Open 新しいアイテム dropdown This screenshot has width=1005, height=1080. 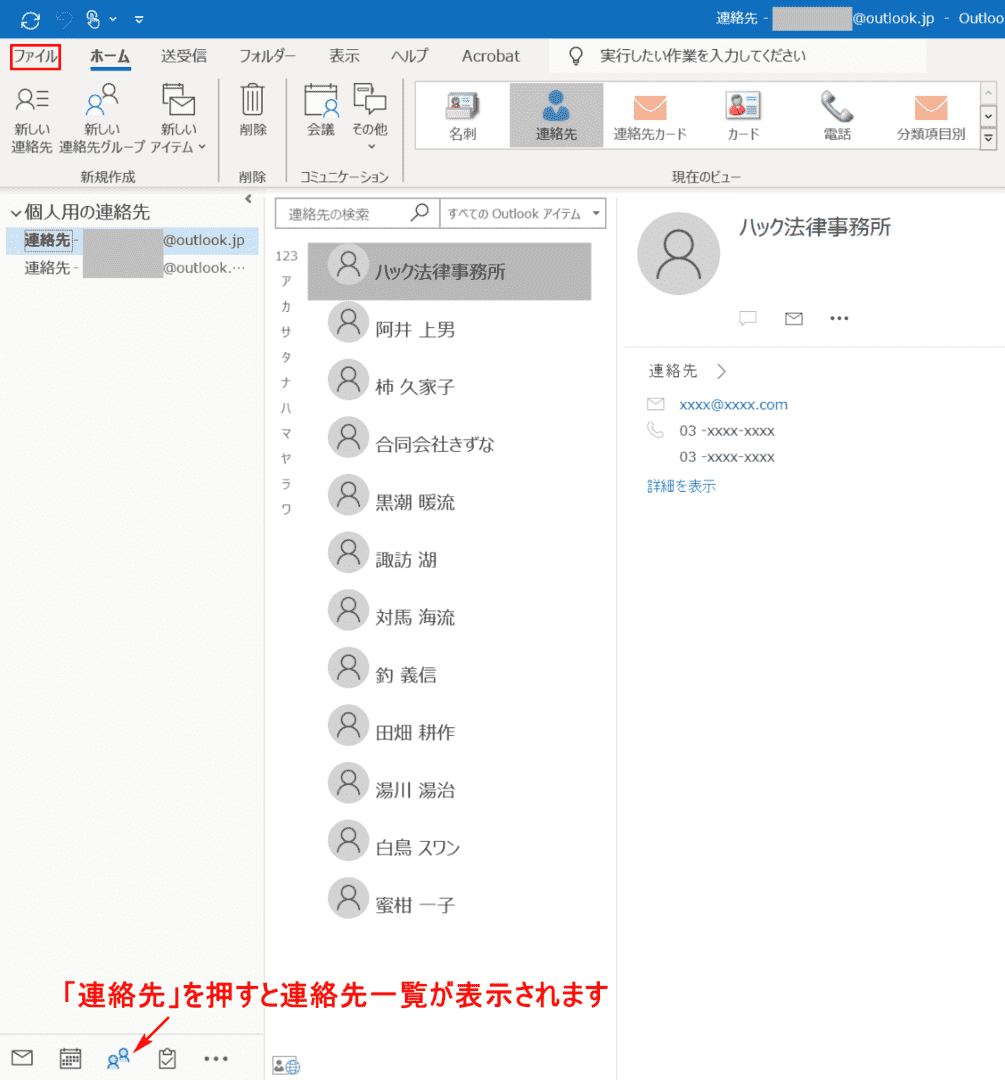tap(178, 118)
